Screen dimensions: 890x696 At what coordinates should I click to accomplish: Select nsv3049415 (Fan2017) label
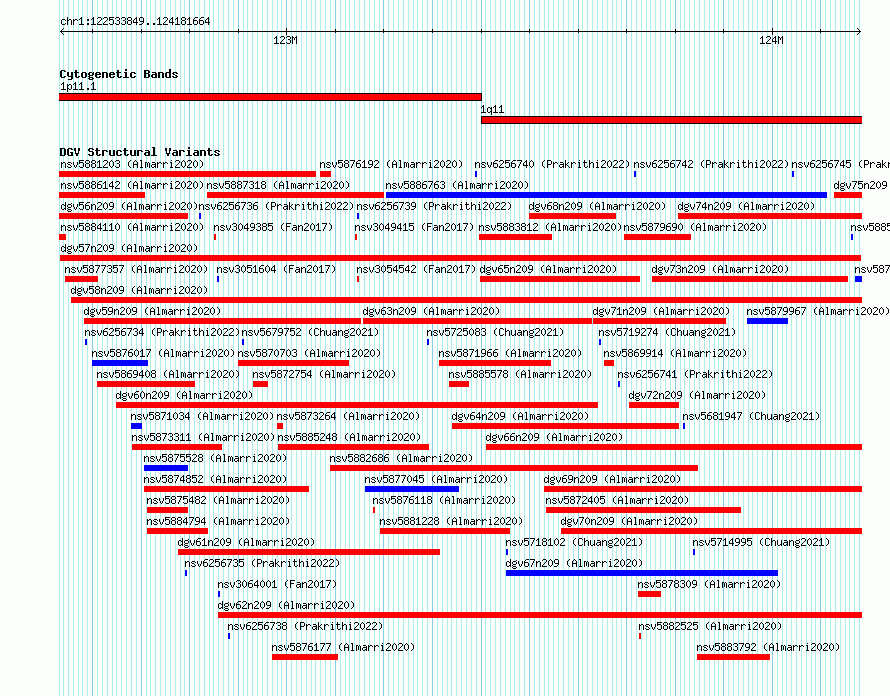pyautogui.click(x=414, y=227)
